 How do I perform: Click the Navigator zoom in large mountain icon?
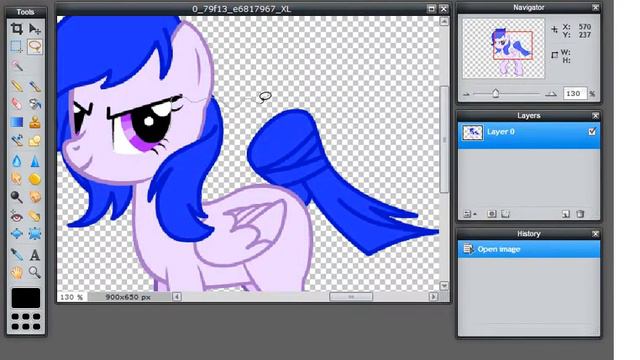(x=550, y=93)
